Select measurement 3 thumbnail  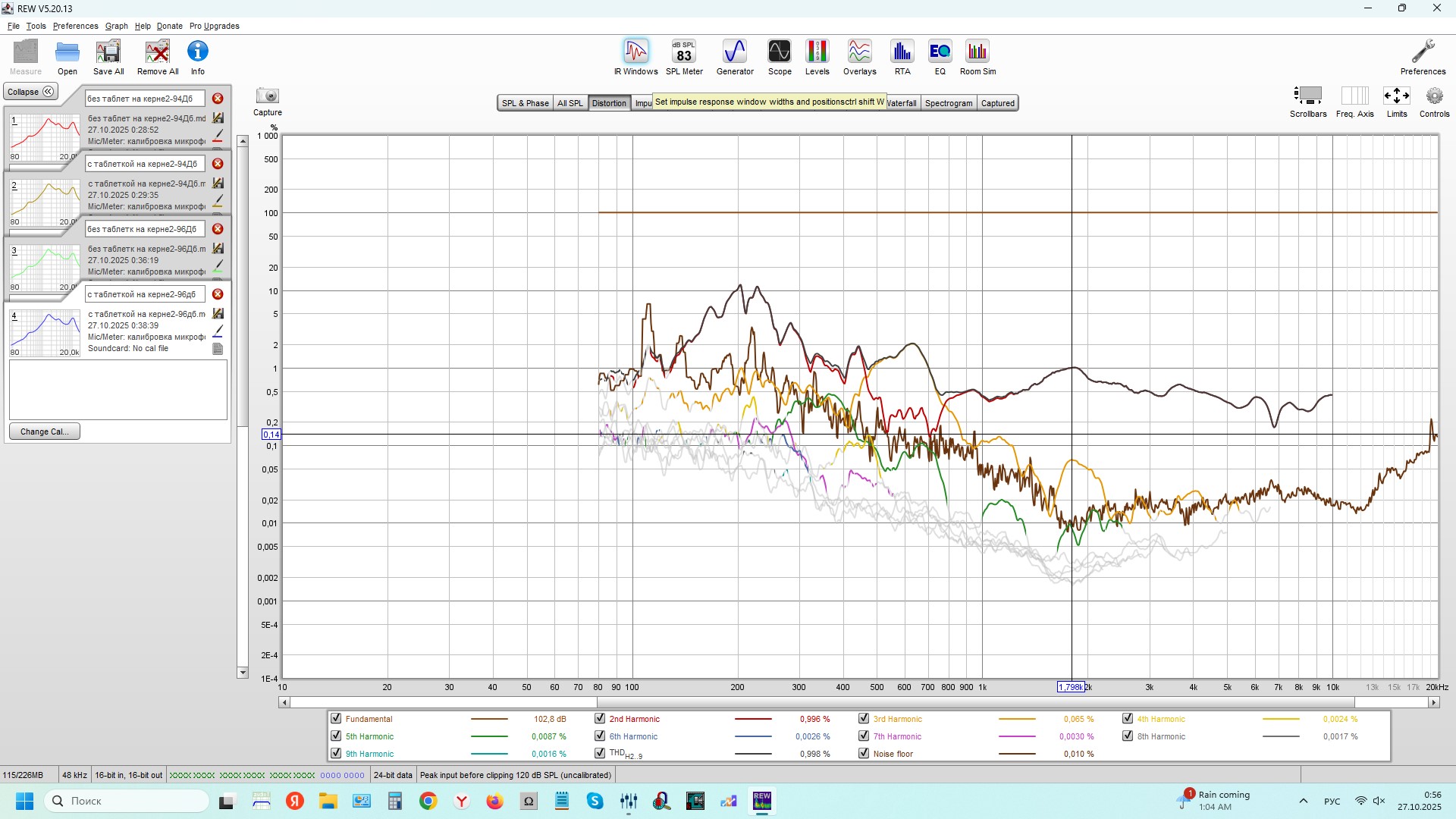(x=45, y=267)
